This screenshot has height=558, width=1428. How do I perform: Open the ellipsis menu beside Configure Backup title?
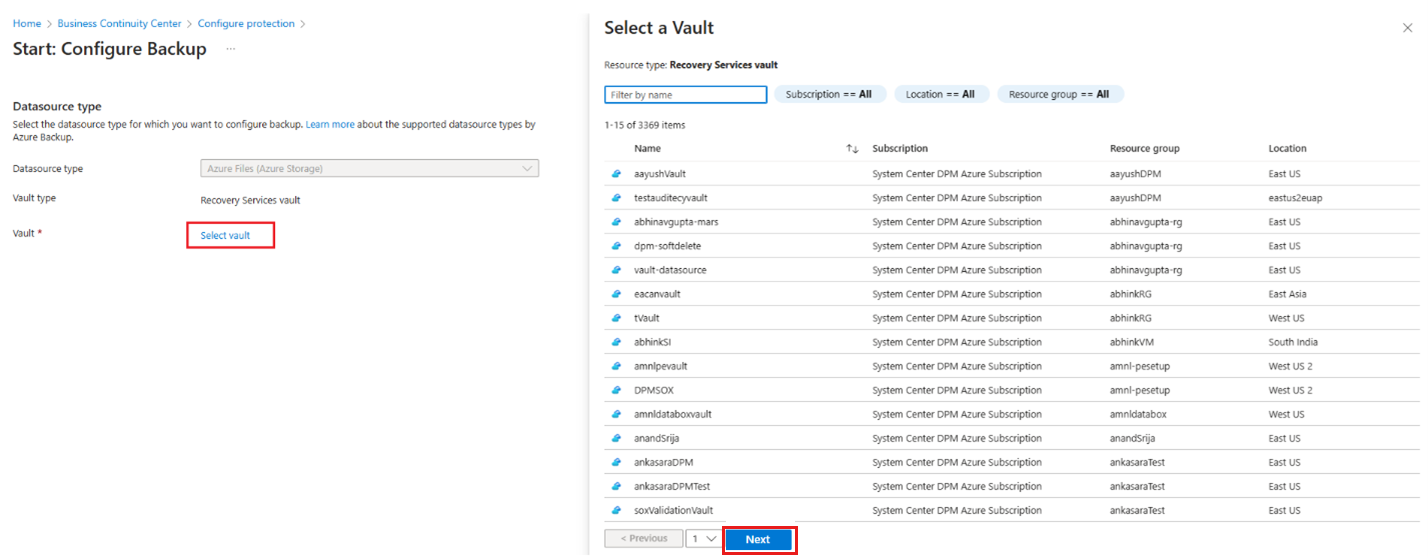231,49
